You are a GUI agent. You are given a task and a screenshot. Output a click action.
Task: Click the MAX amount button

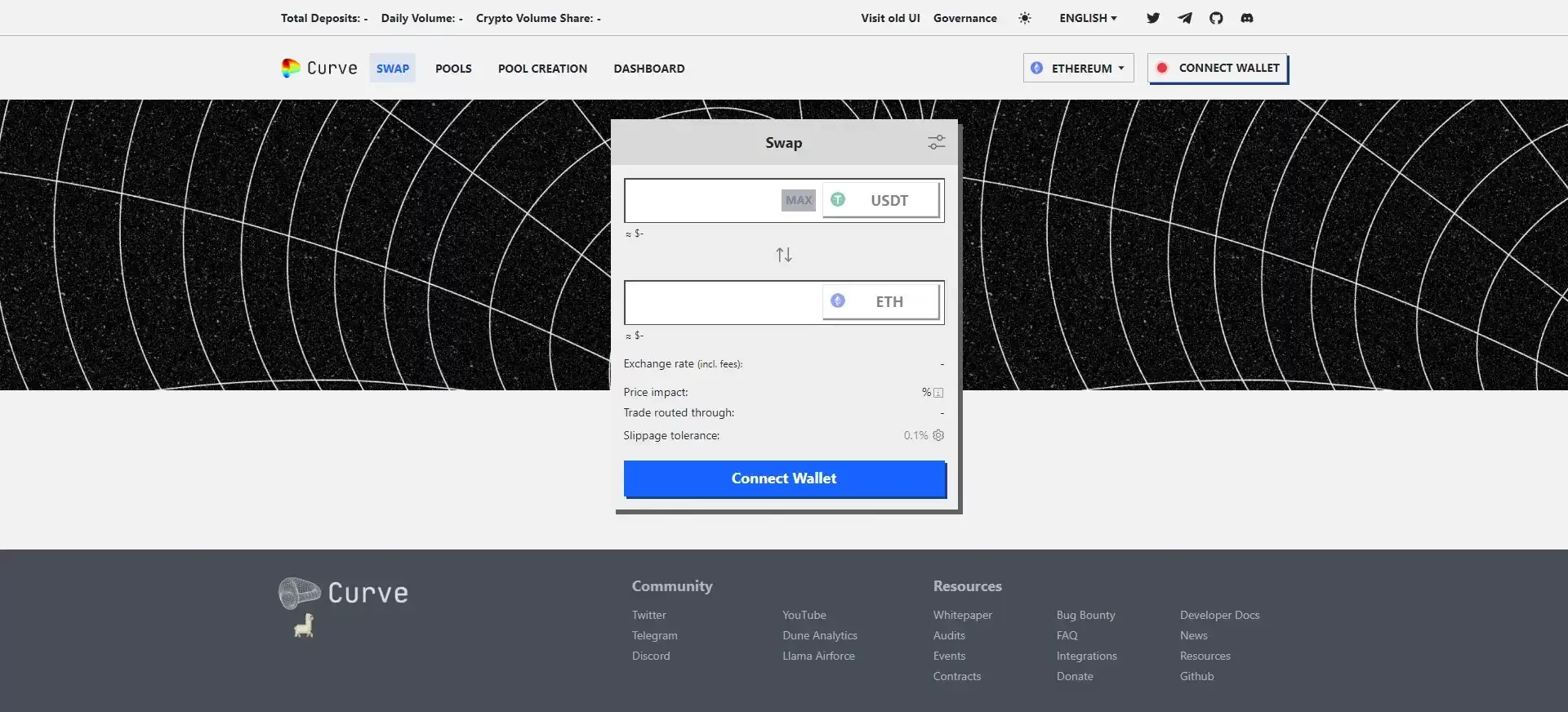(798, 200)
